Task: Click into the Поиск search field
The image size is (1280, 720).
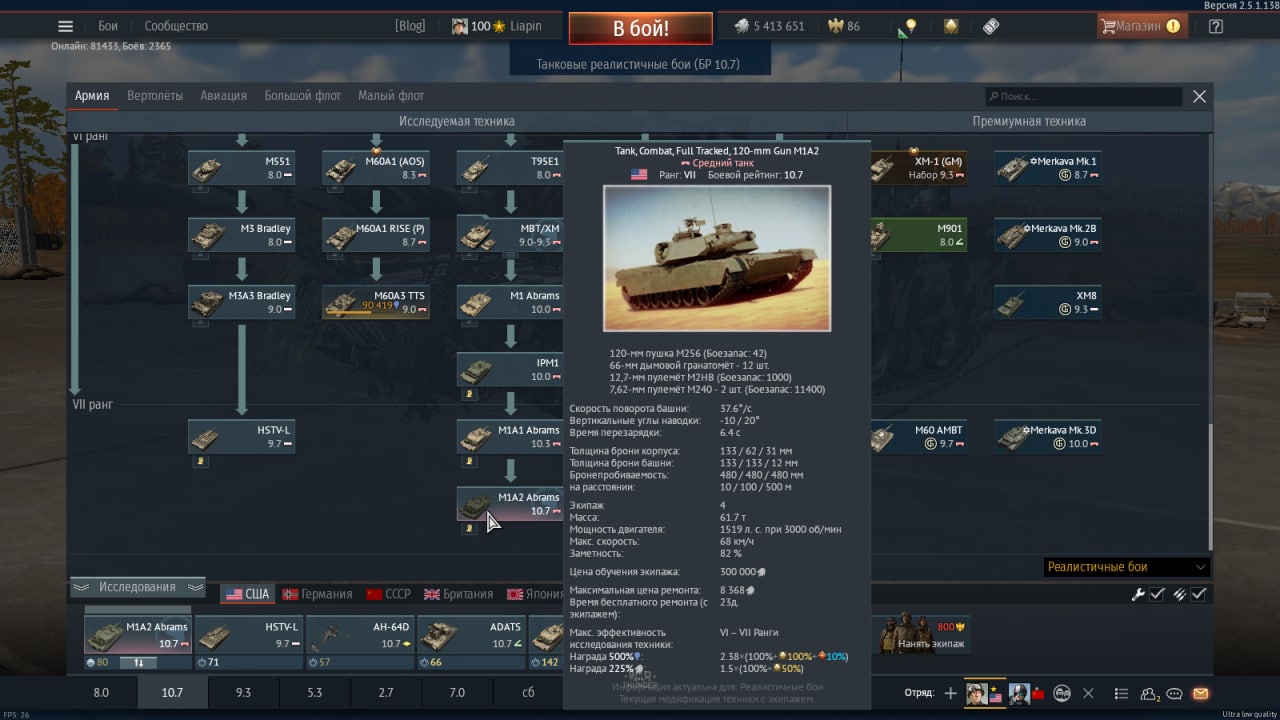Action: pyautogui.click(x=1083, y=97)
